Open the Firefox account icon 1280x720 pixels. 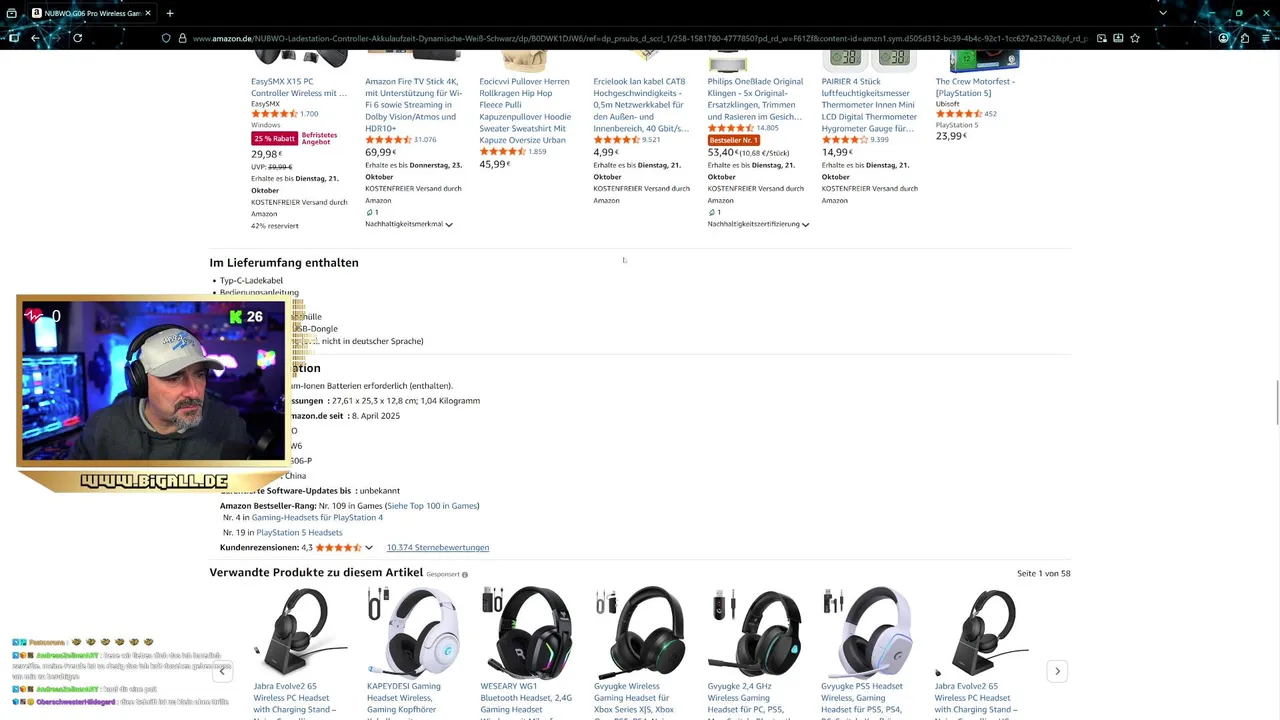pyautogui.click(x=1224, y=38)
